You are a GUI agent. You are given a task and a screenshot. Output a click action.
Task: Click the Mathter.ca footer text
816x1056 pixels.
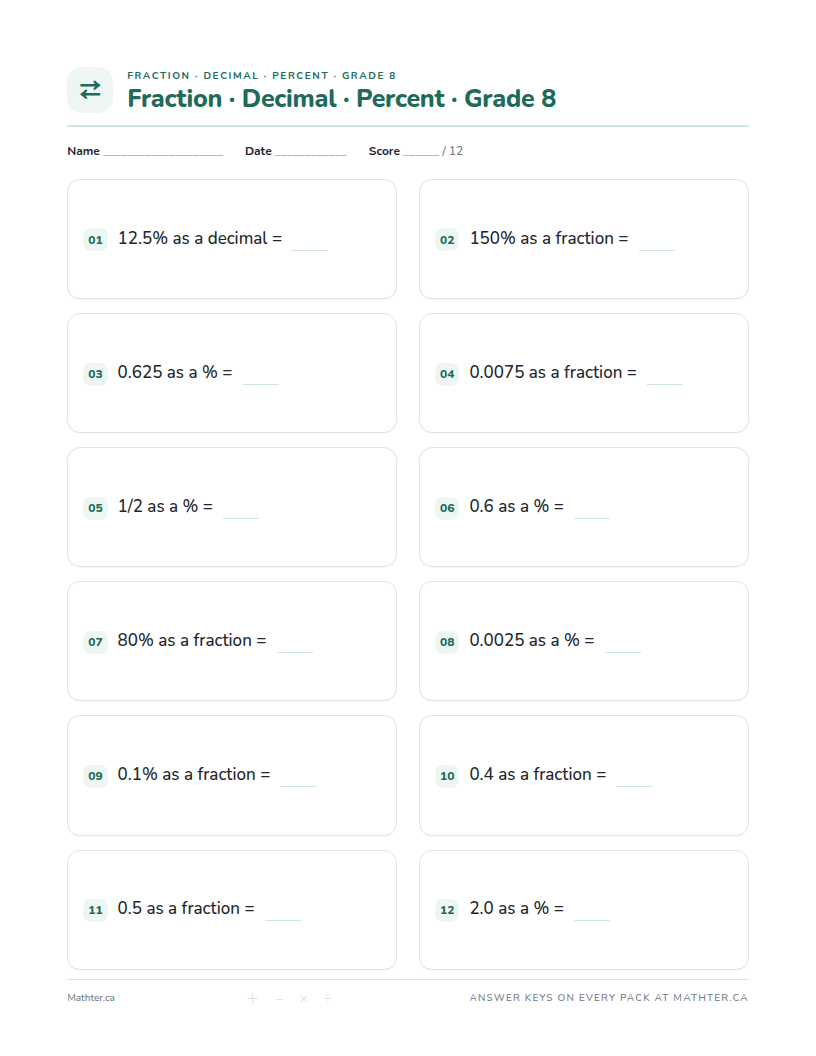(91, 998)
